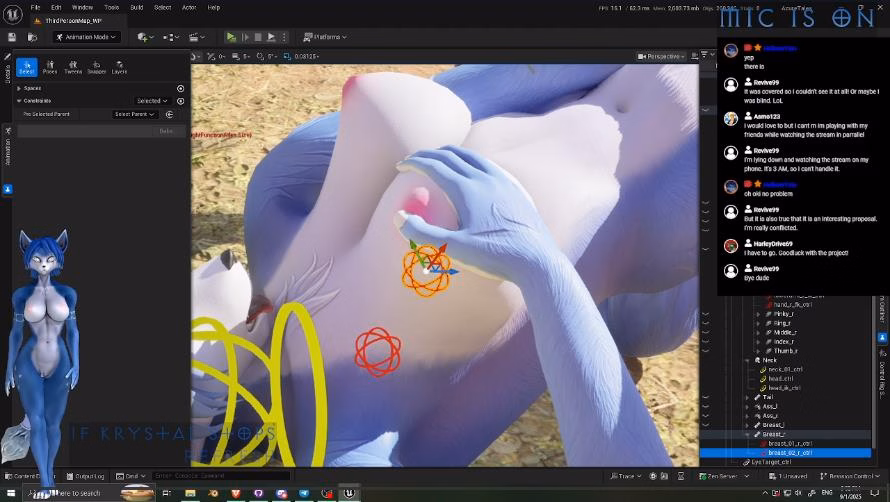Activate the Snapper tool
The height and width of the screenshot is (502, 890).
click(96, 67)
